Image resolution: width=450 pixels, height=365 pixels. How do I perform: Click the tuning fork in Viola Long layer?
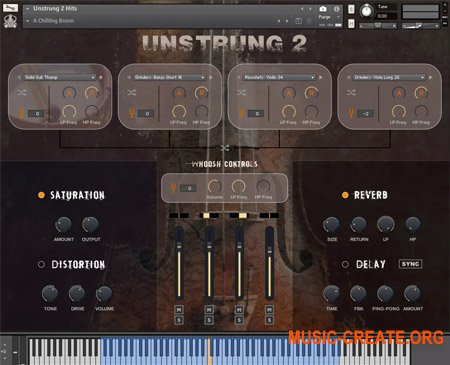[x=351, y=113]
